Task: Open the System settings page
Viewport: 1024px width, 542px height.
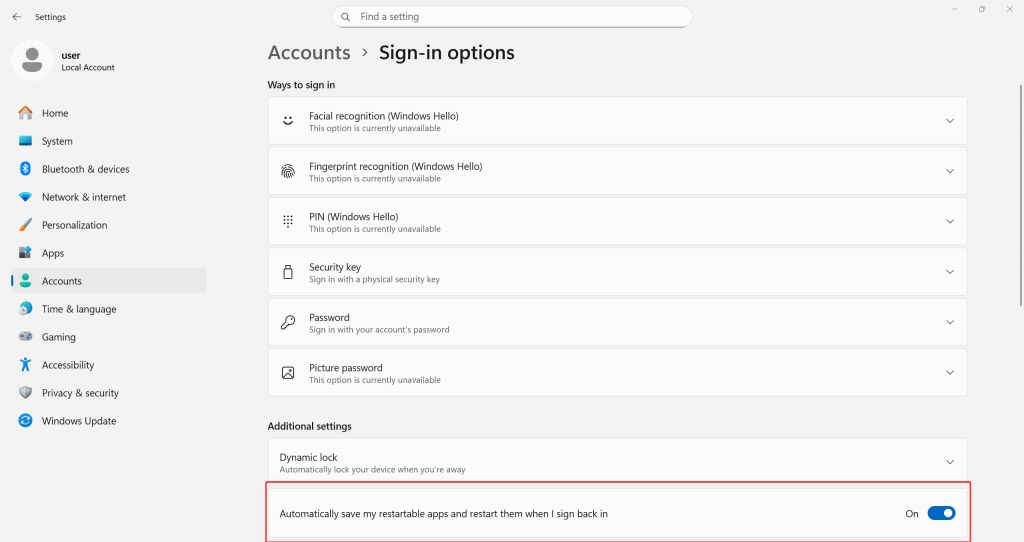Action: tap(57, 141)
